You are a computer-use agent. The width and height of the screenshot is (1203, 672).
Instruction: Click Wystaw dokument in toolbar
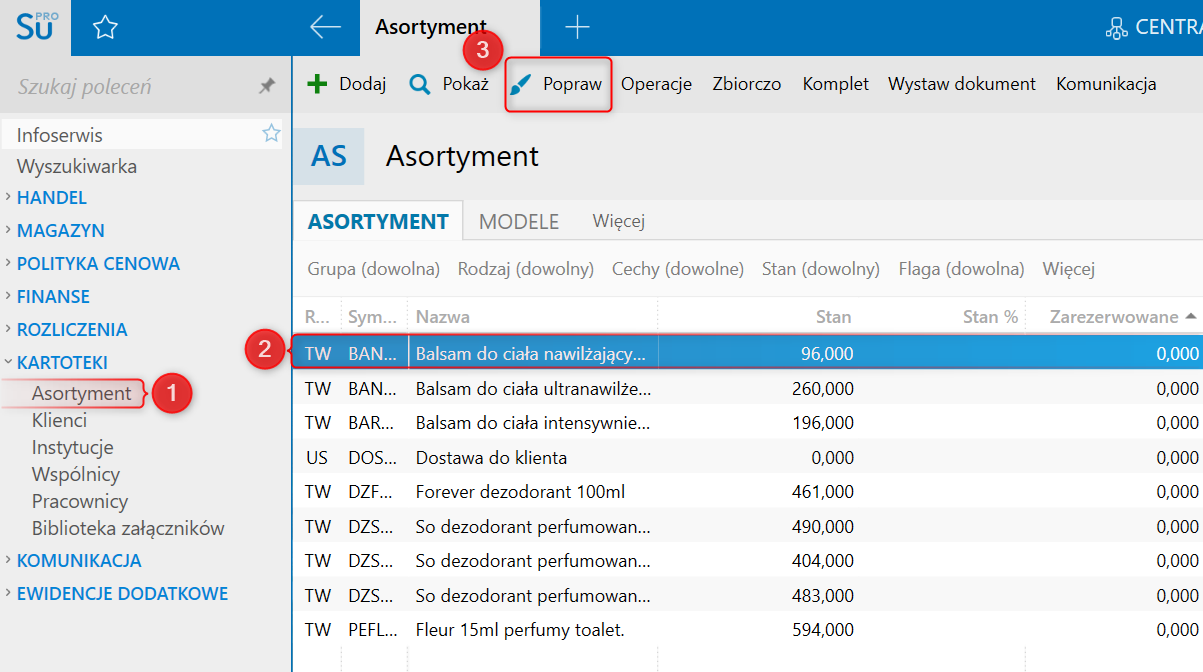(x=961, y=84)
